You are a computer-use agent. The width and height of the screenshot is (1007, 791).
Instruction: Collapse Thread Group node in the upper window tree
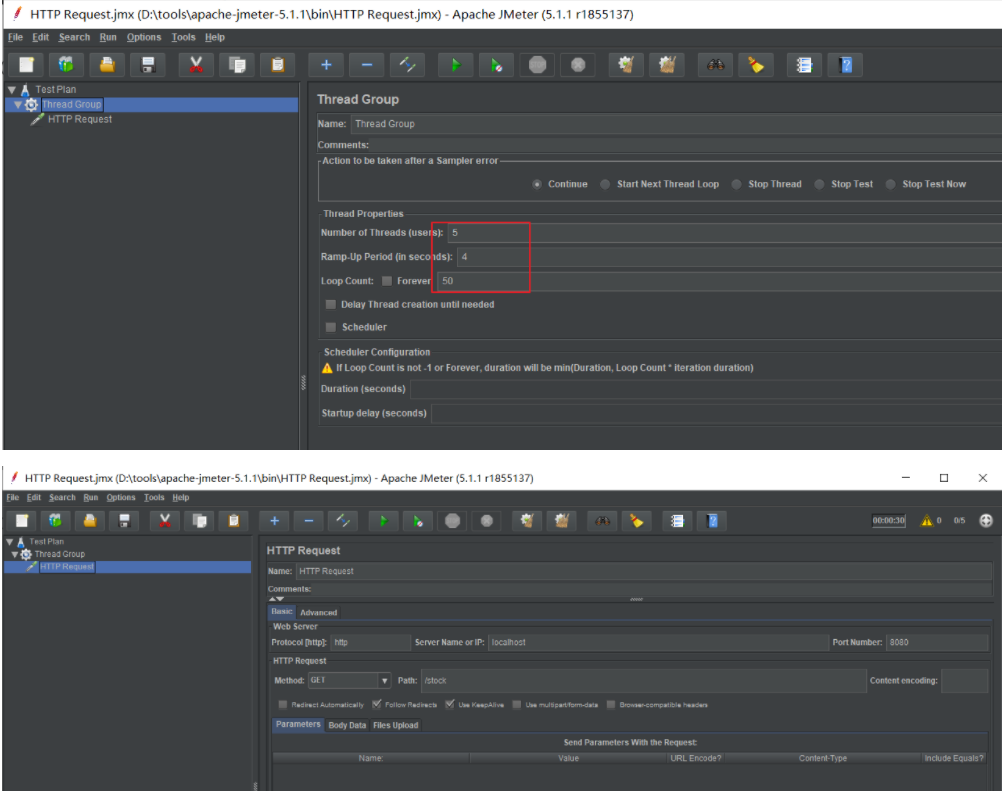tap(18, 105)
